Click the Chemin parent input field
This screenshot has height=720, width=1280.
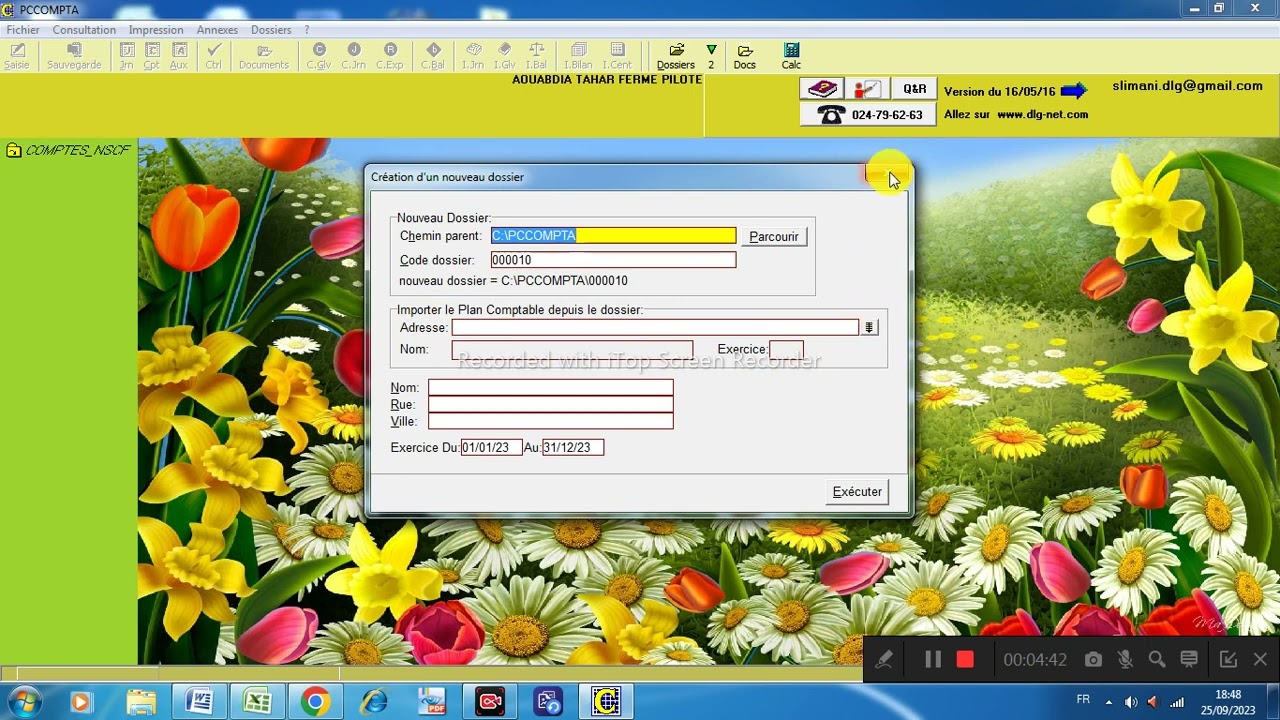(613, 236)
